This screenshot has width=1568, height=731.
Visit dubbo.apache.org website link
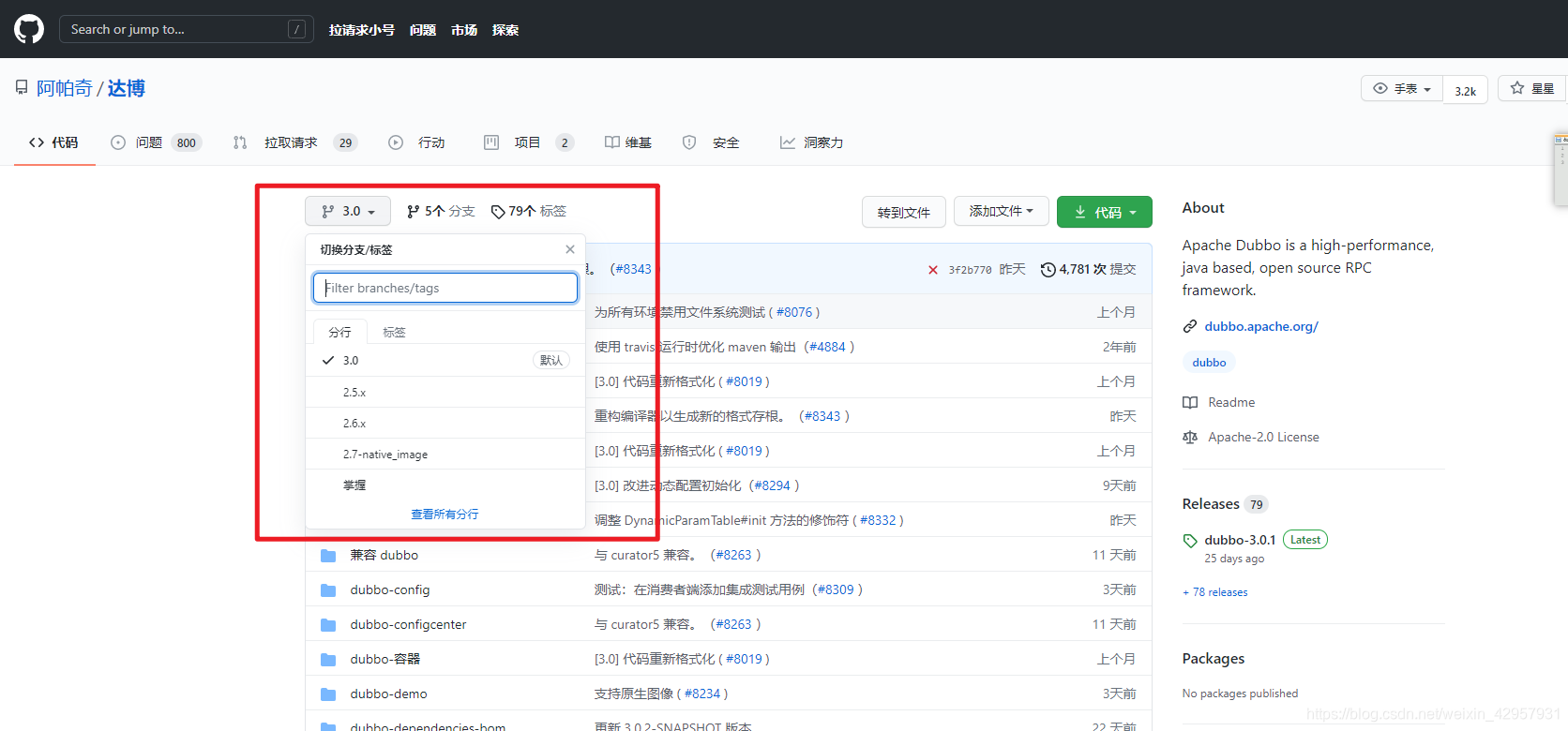tap(1261, 326)
